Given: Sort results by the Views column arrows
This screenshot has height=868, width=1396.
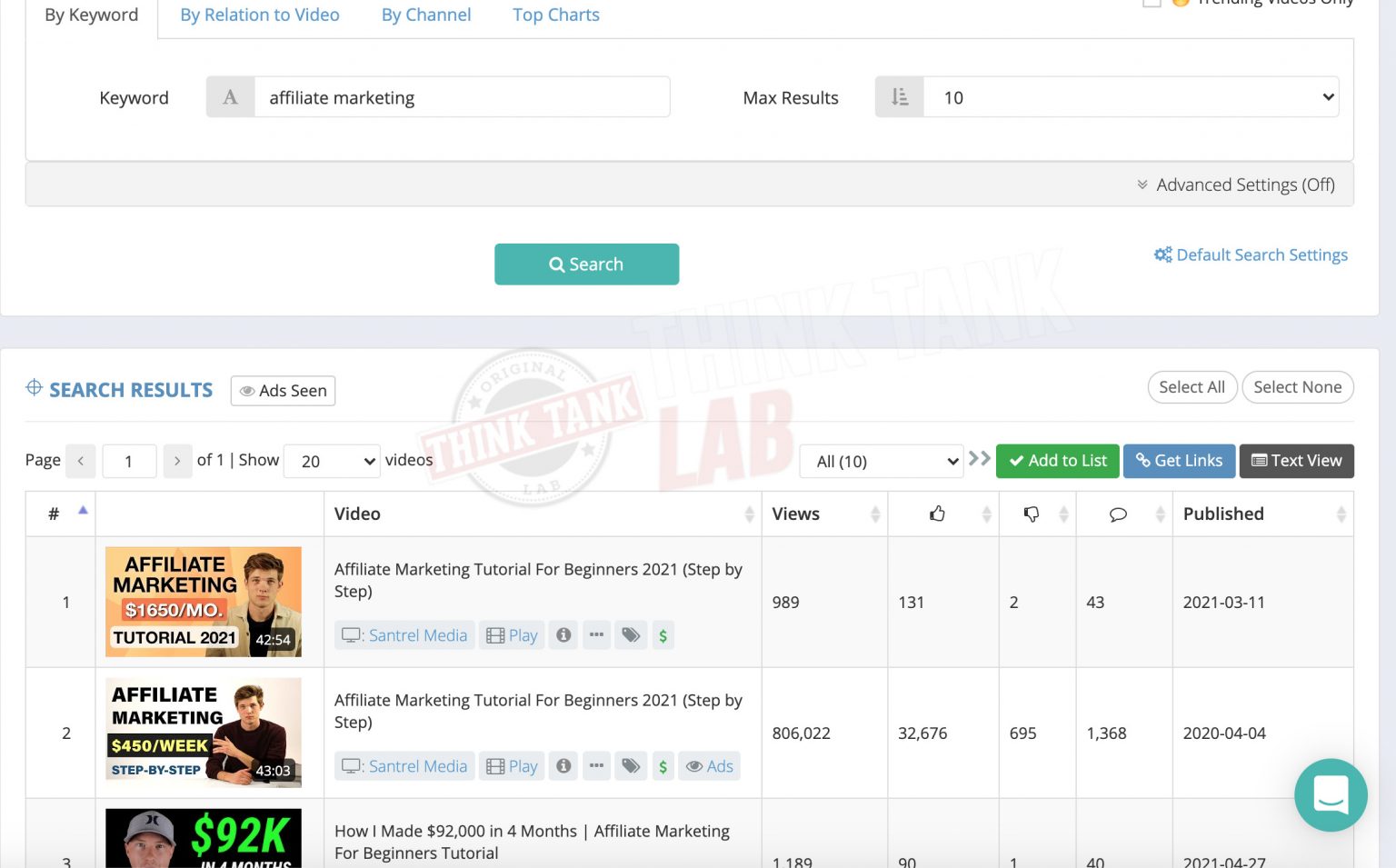Looking at the screenshot, I should 874,514.
